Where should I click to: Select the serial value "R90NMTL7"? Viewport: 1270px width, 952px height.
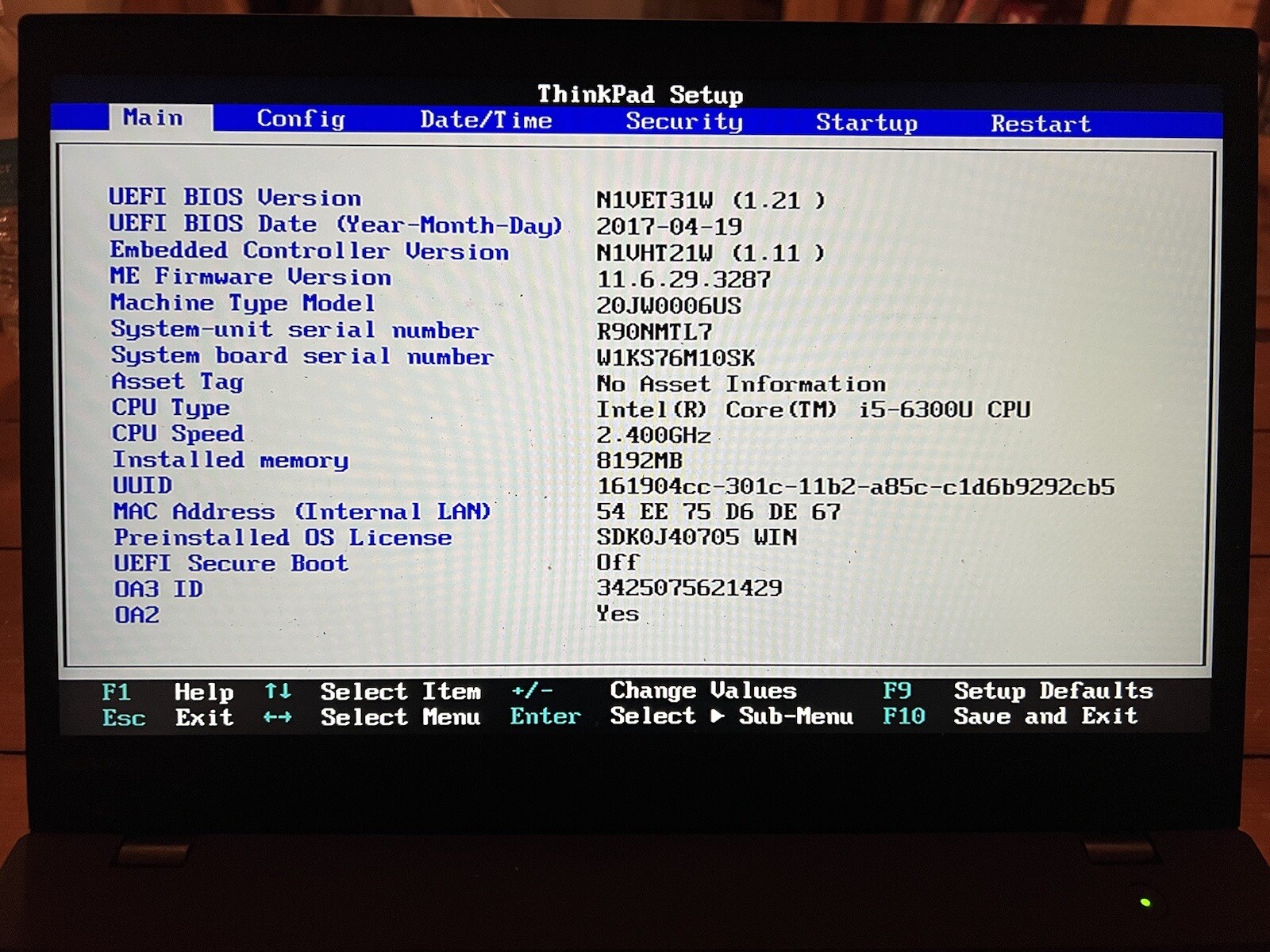click(x=655, y=332)
